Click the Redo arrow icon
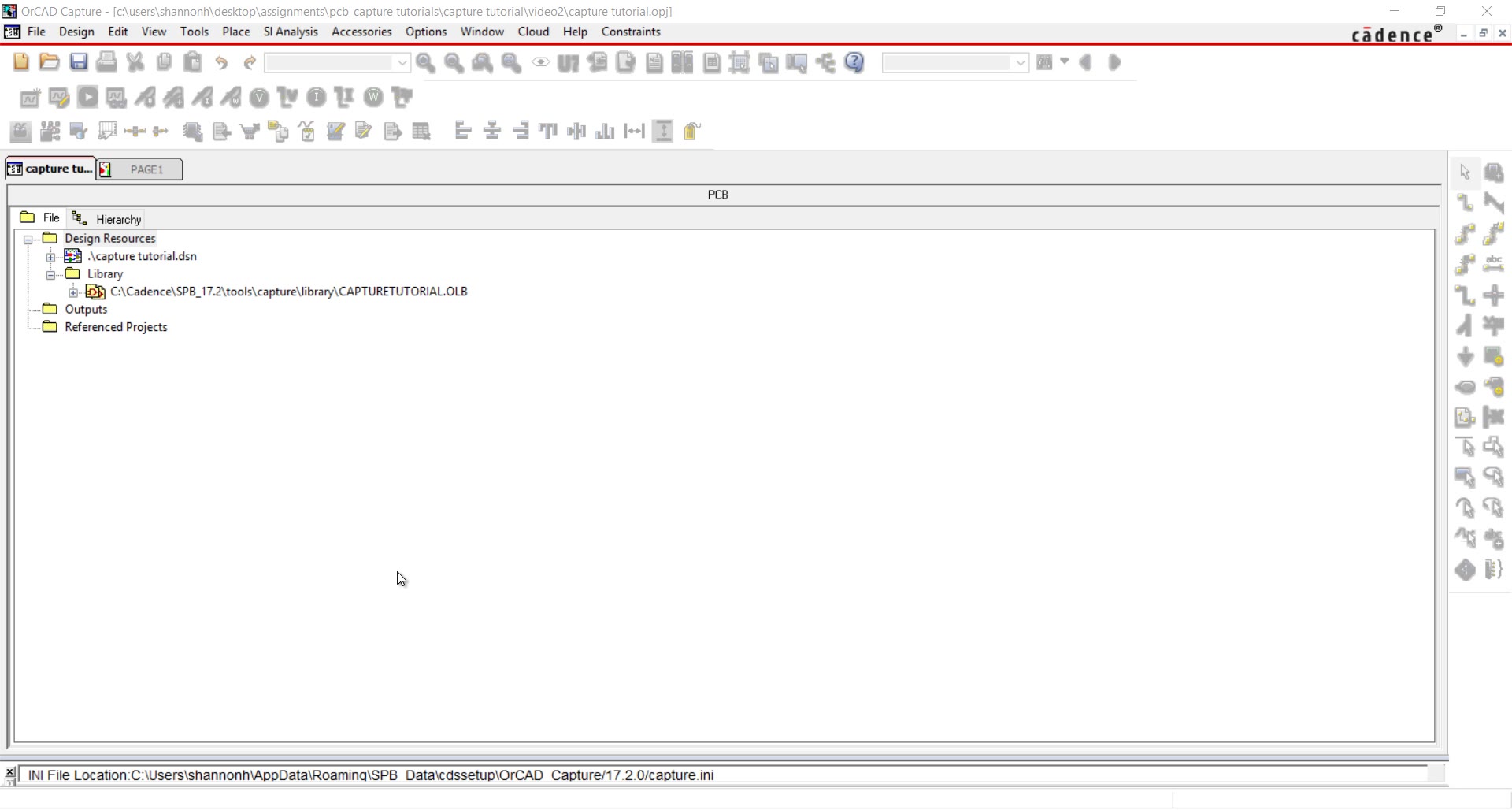The width and height of the screenshot is (1512, 810). tap(250, 62)
